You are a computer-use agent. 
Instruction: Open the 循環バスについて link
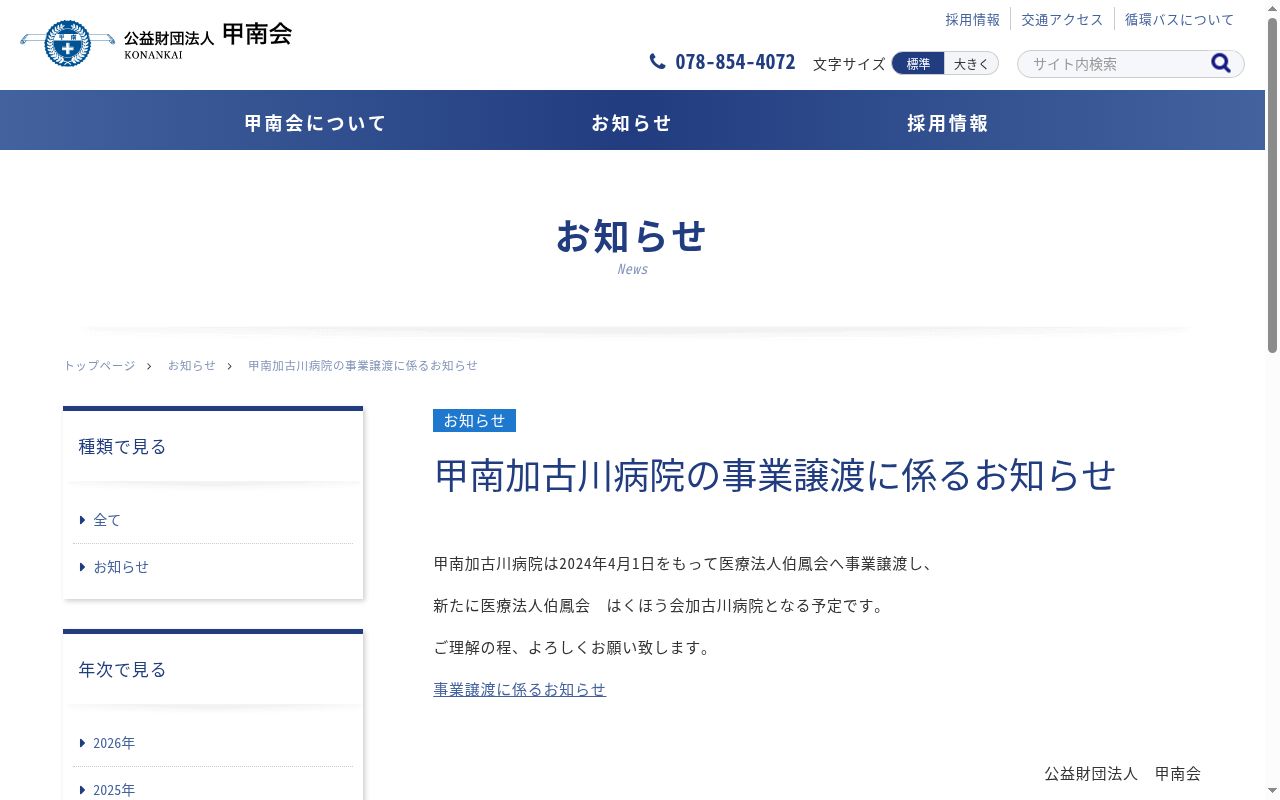coord(1180,19)
